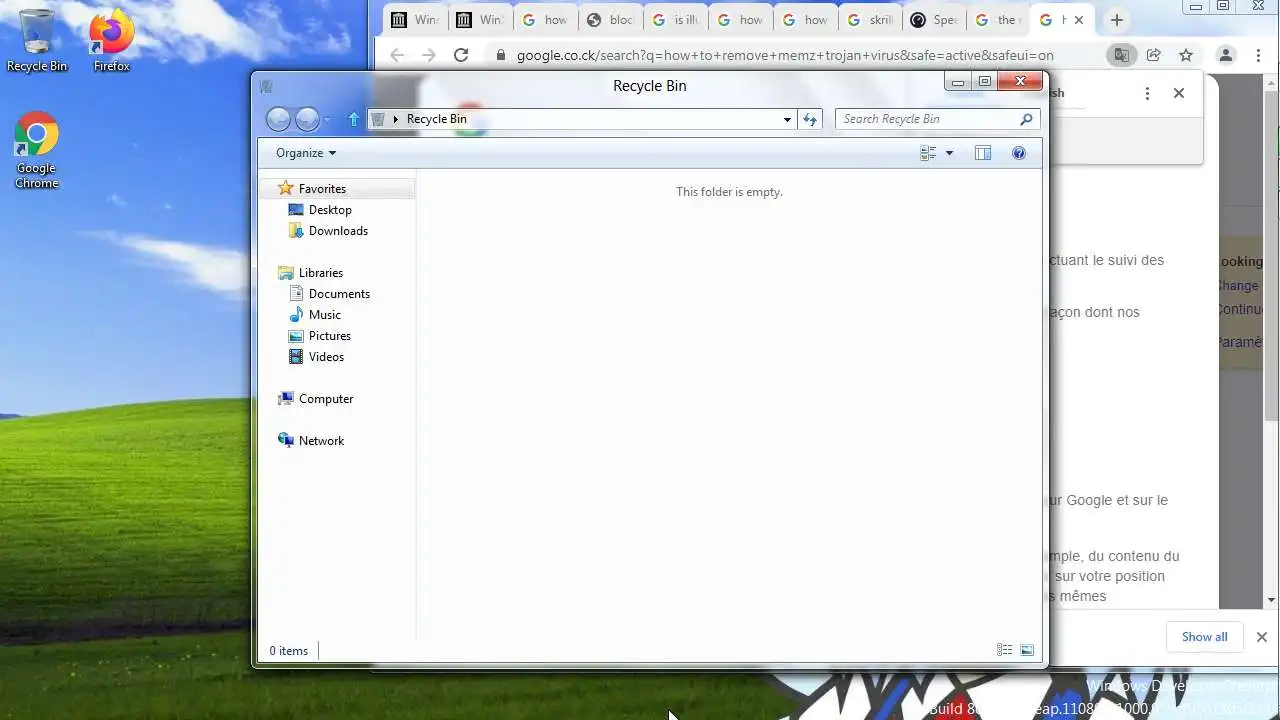Switch to first 'Win' Chrome tab
Viewport: 1280px width, 720px height.
[x=415, y=20]
